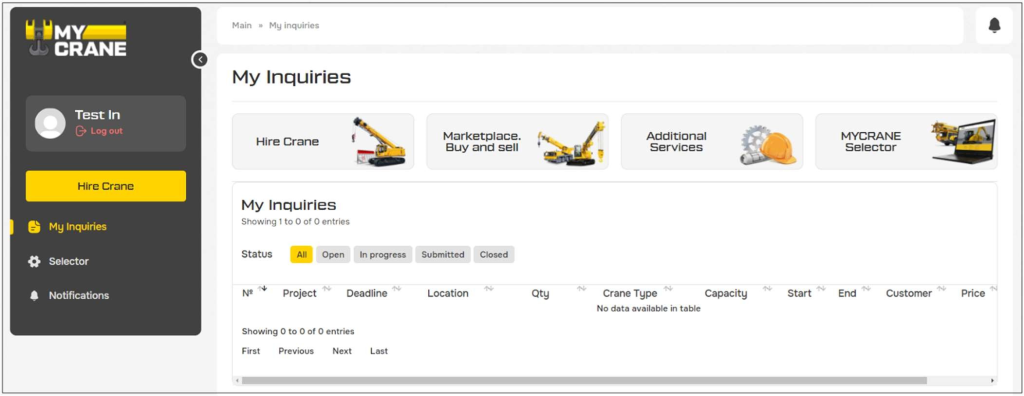Open the Marketplace. Buy and sell card
1024x396 pixels.
[517, 142]
